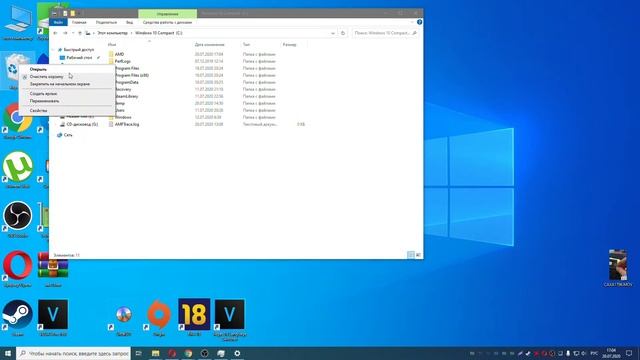Viewport: 640px width, 360px height.
Task: Click the taskbar clock and date
Action: pos(611,353)
